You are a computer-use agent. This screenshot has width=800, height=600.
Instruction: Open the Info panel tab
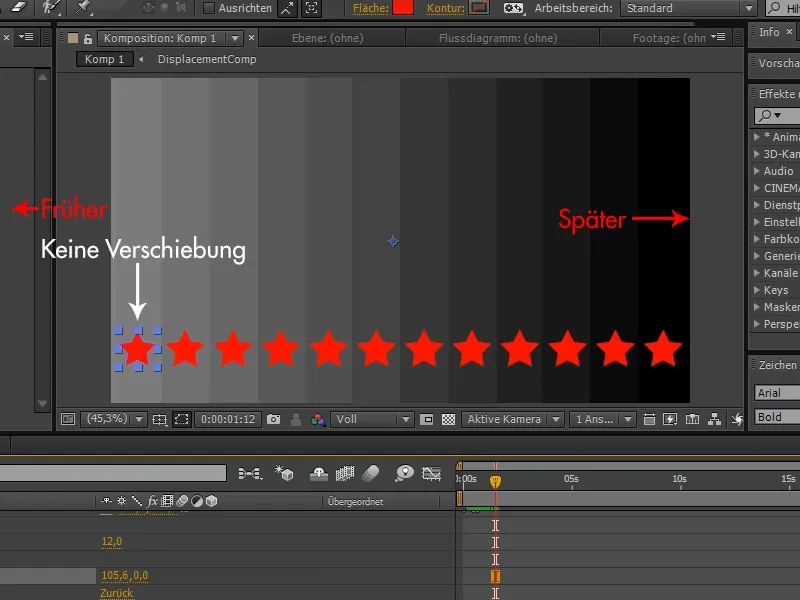point(769,32)
